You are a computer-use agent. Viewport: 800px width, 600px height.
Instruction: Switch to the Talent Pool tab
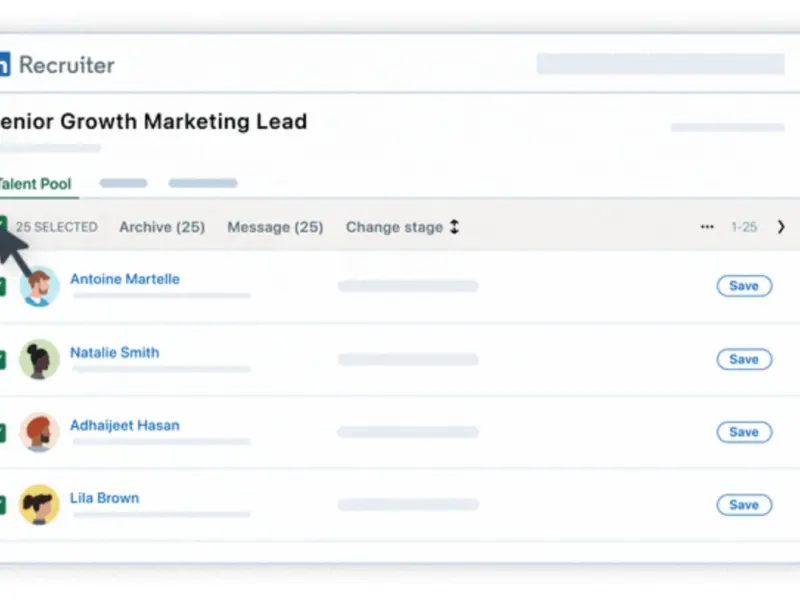click(36, 184)
